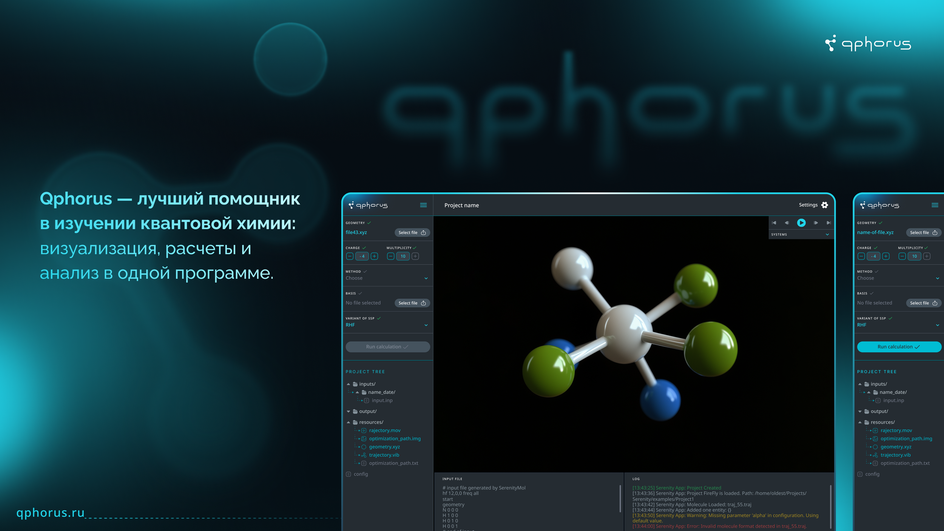Click the log panel scrollbar
Viewport: 944px width, 531px height.
pos(831,508)
